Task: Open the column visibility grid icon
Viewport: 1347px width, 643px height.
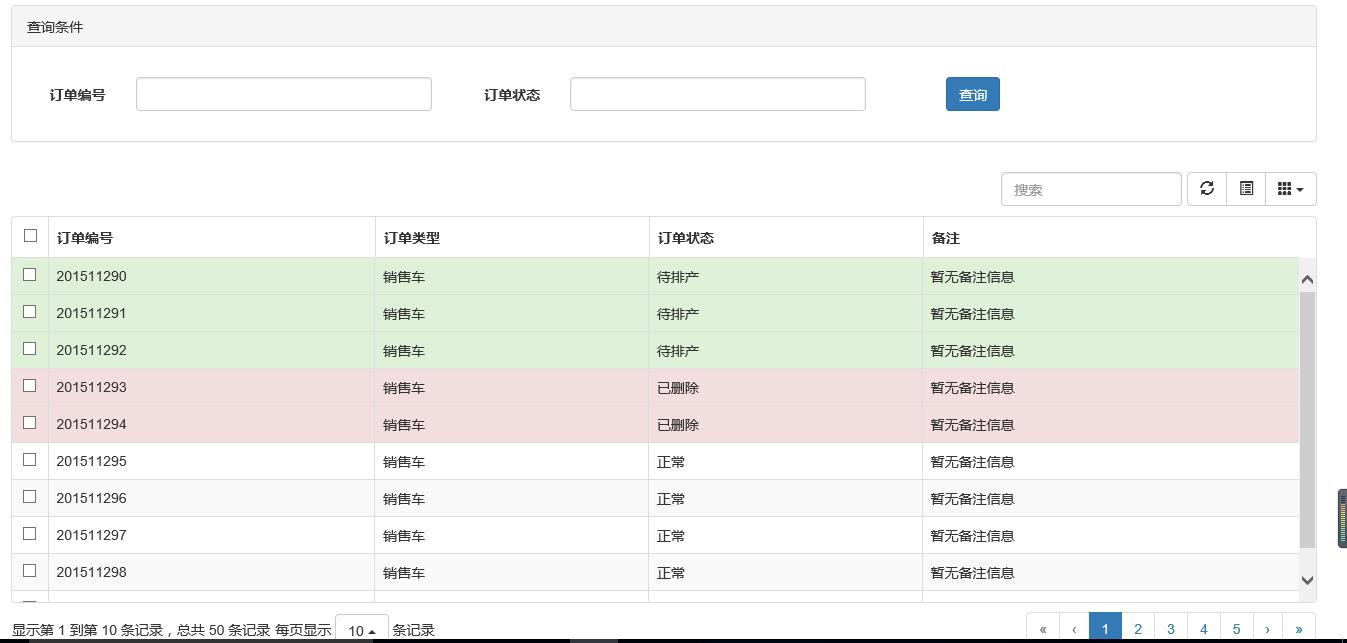Action: (x=1285, y=188)
